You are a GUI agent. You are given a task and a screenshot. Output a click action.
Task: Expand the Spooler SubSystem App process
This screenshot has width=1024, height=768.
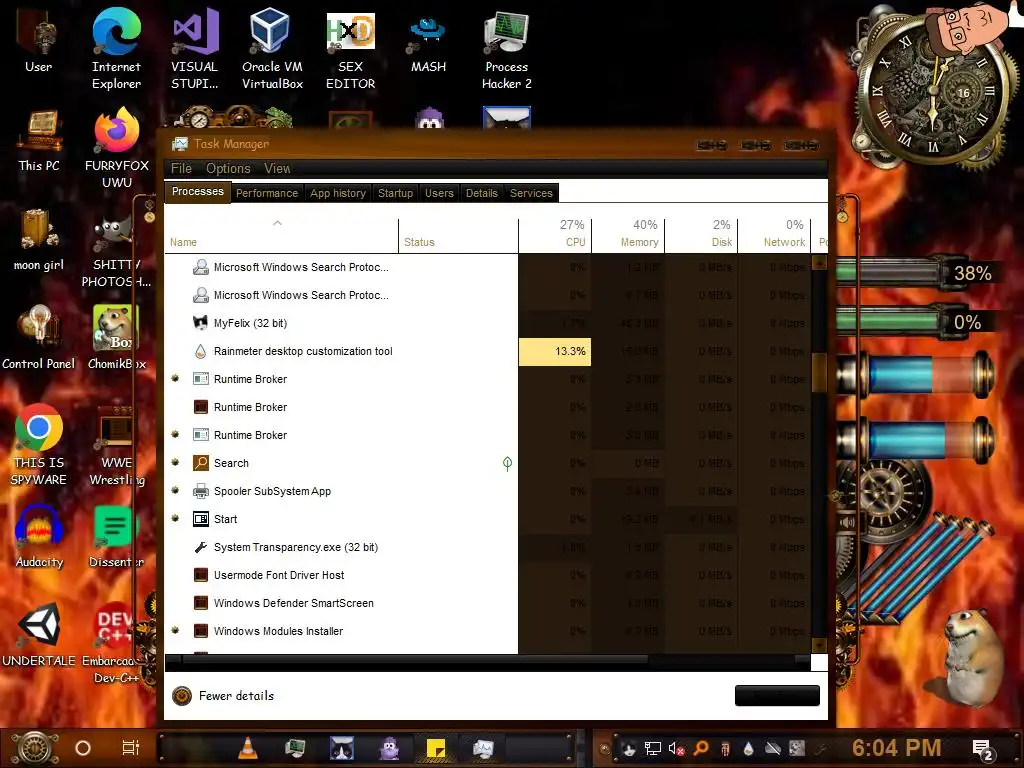(175, 490)
